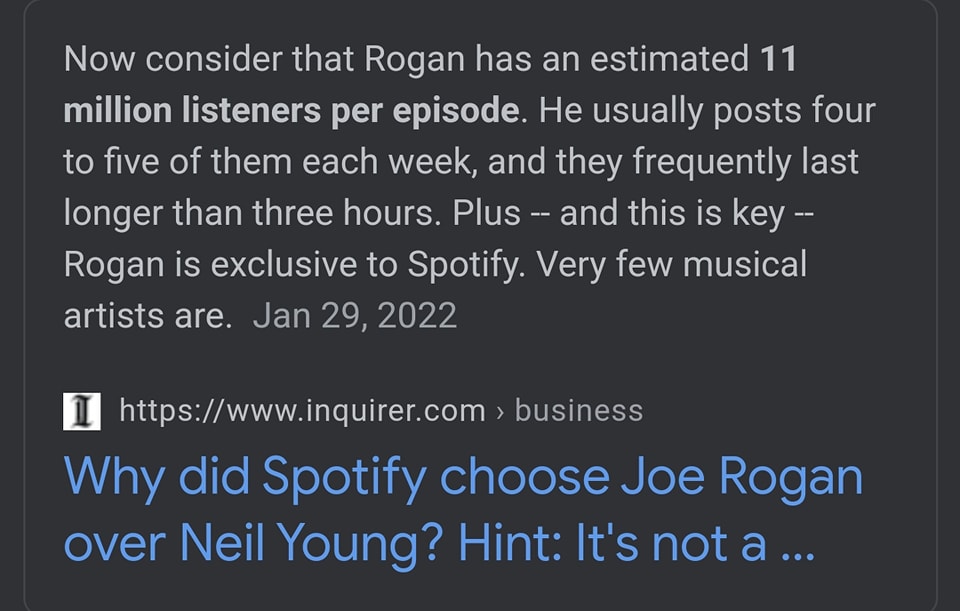The image size is (960, 611).
Task: Click the breadcrumb arrow separator after inquirer.com
Action: [x=500, y=412]
